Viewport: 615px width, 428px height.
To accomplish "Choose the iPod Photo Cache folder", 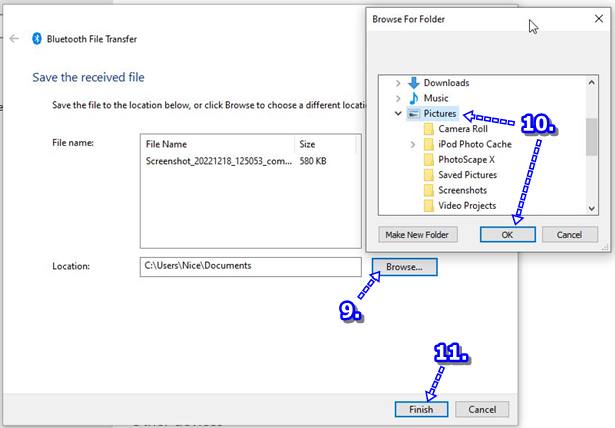I will (x=475, y=144).
